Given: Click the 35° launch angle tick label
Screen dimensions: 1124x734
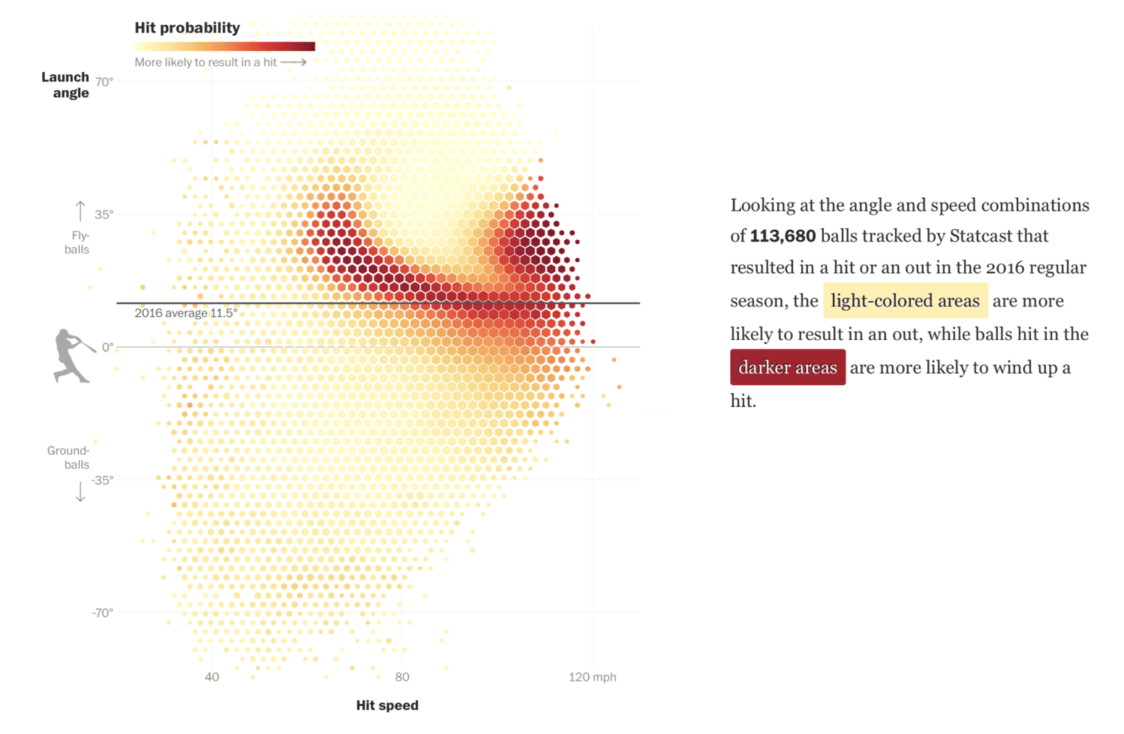Looking at the screenshot, I should pos(104,214).
